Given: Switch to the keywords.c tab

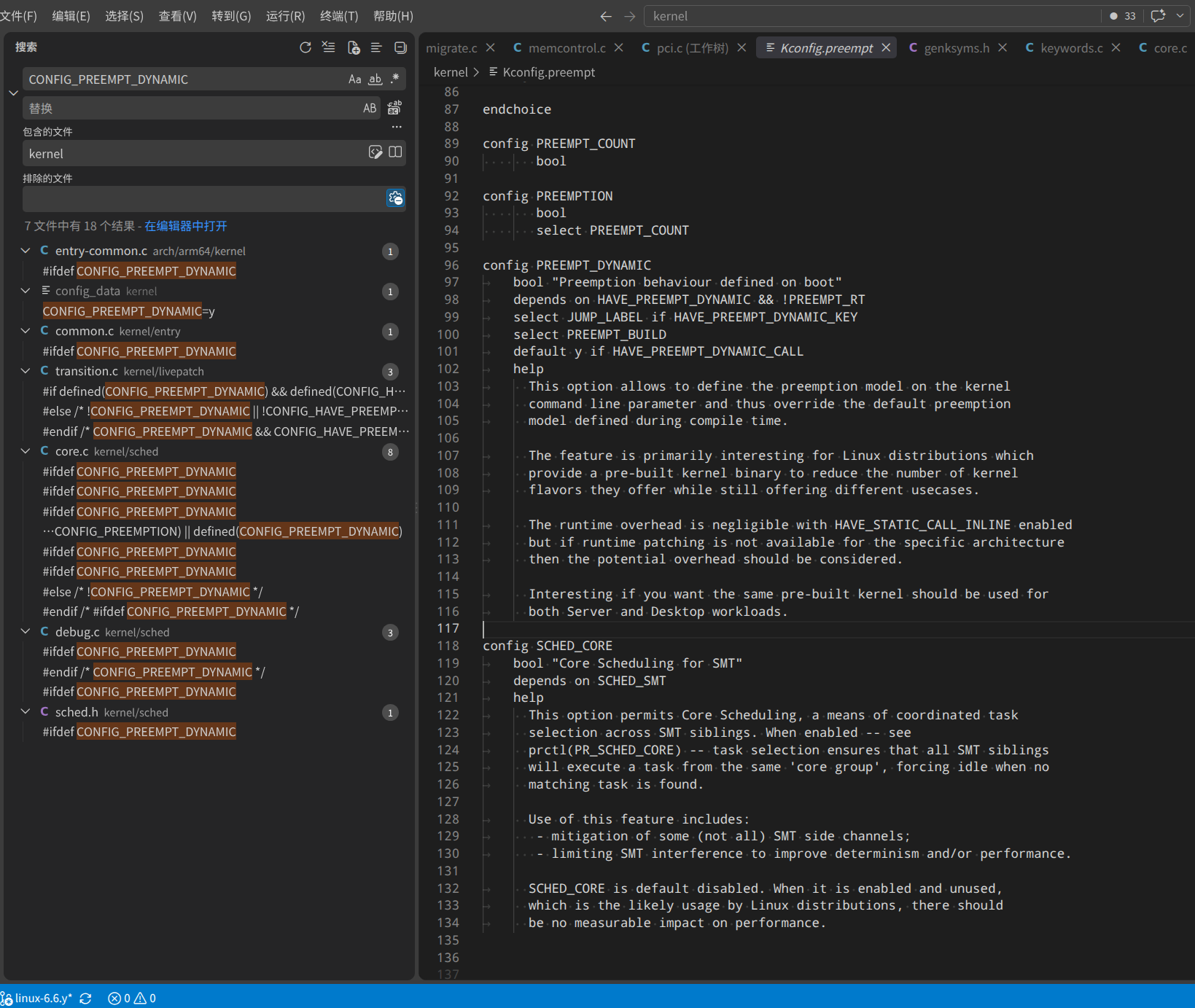Looking at the screenshot, I should (x=1072, y=48).
